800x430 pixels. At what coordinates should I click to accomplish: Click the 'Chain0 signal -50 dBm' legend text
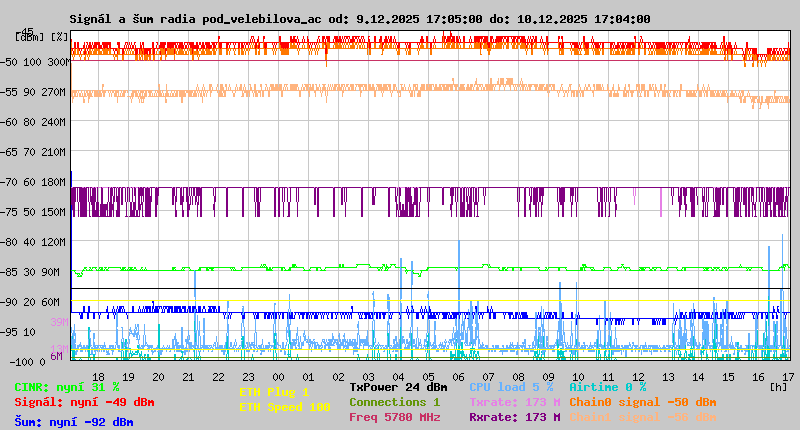(642, 402)
